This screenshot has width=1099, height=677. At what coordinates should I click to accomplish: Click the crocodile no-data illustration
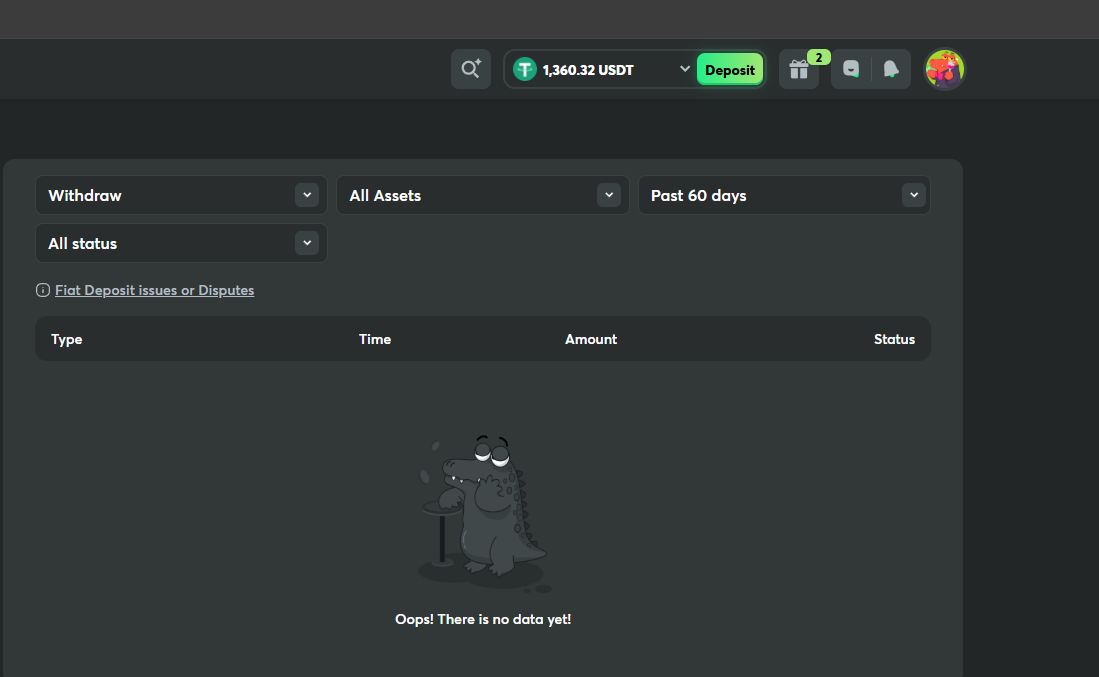[483, 510]
